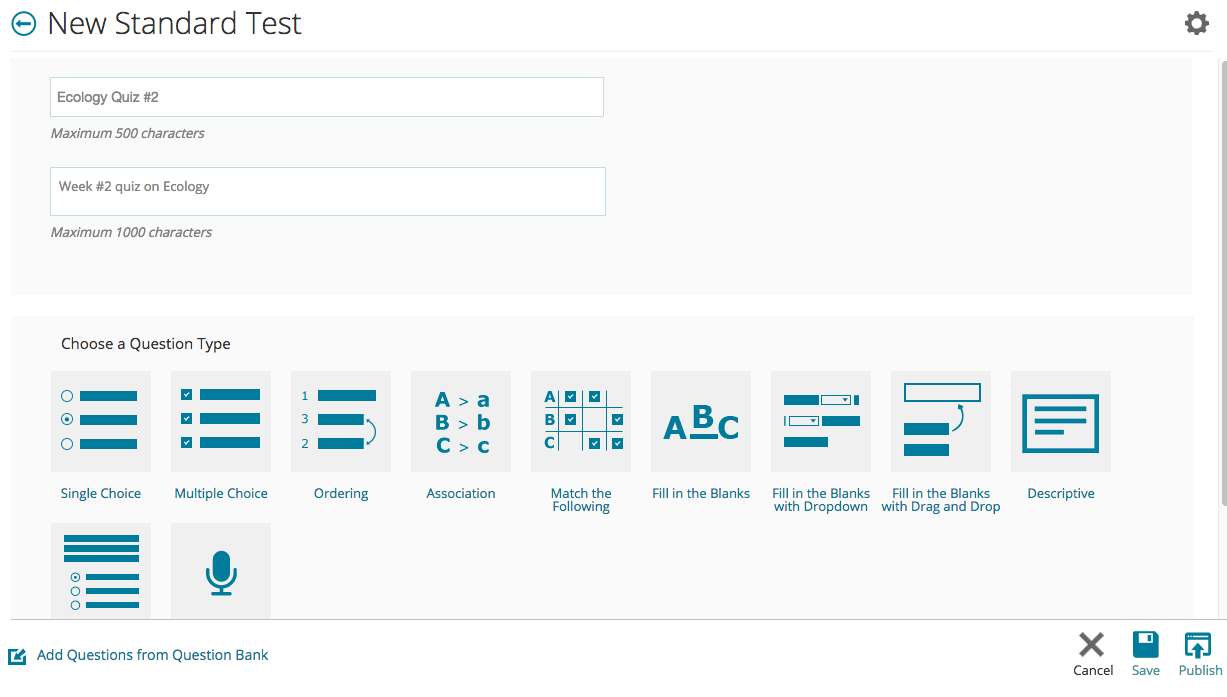
Task: Click Add Questions from Question Bank link
Action: [x=152, y=655]
